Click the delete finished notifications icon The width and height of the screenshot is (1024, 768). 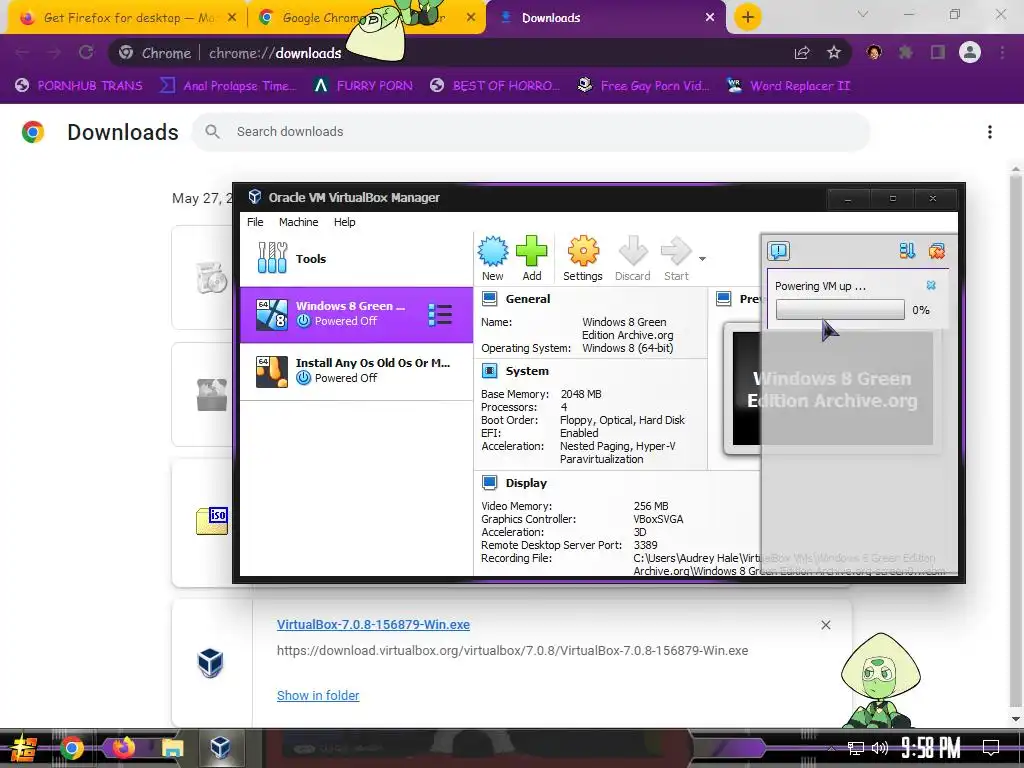tap(936, 251)
